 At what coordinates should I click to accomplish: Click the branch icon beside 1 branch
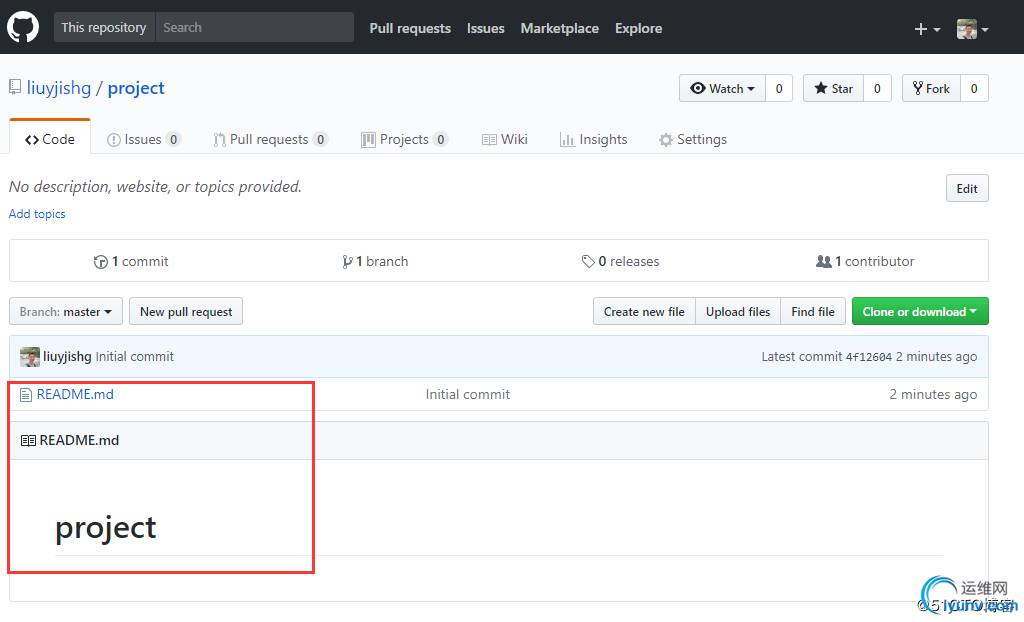[347, 262]
